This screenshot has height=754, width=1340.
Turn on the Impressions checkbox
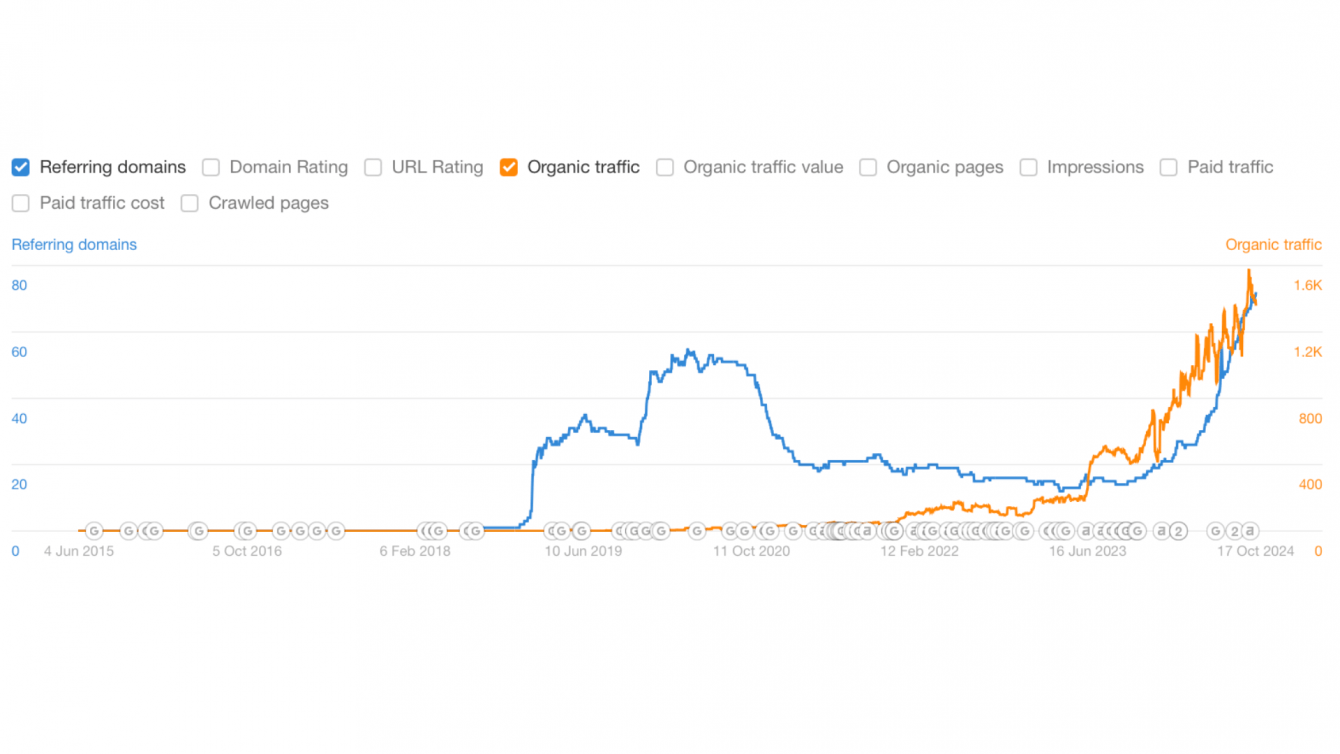click(1028, 167)
